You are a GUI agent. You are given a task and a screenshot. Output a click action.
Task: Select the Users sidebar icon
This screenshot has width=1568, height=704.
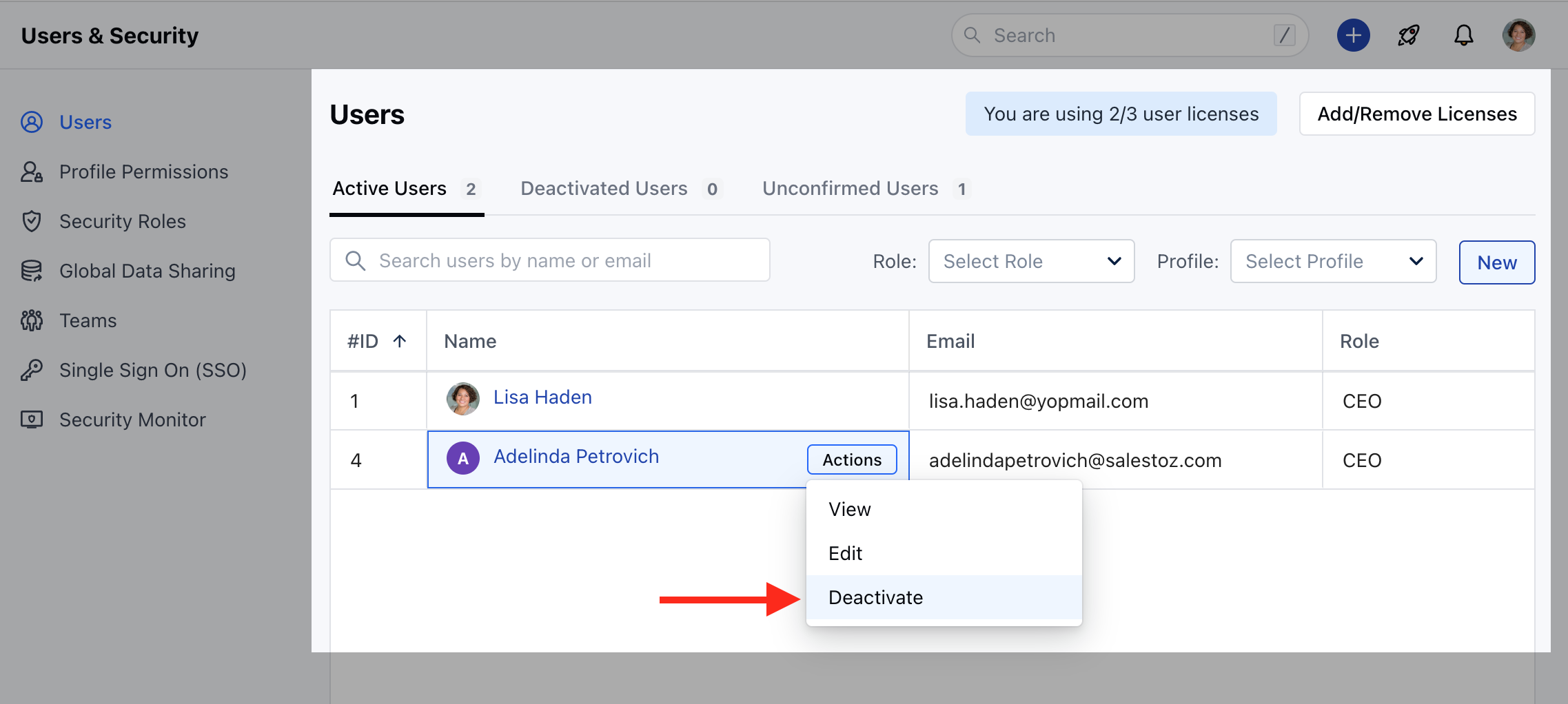[32, 122]
